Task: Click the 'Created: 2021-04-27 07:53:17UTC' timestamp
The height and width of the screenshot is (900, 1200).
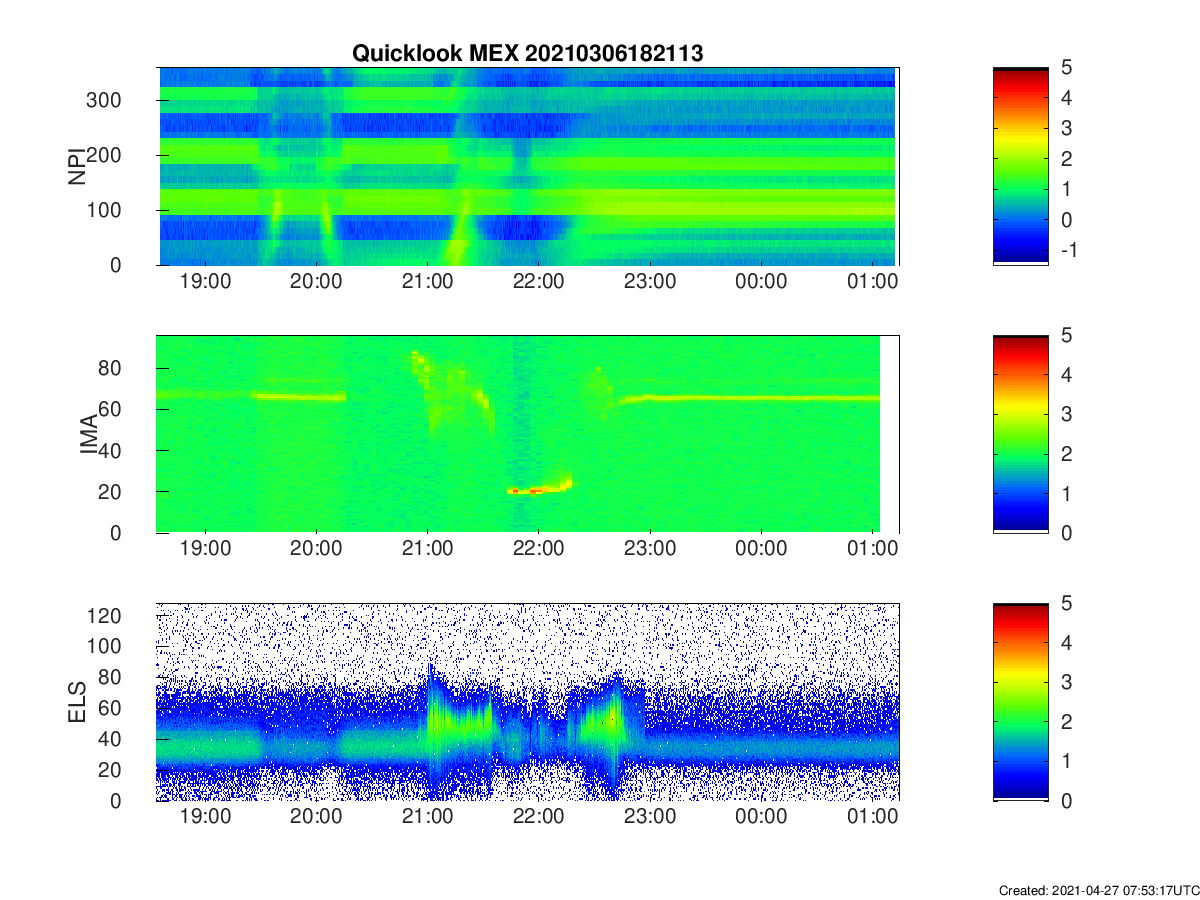Action: coord(1098,890)
